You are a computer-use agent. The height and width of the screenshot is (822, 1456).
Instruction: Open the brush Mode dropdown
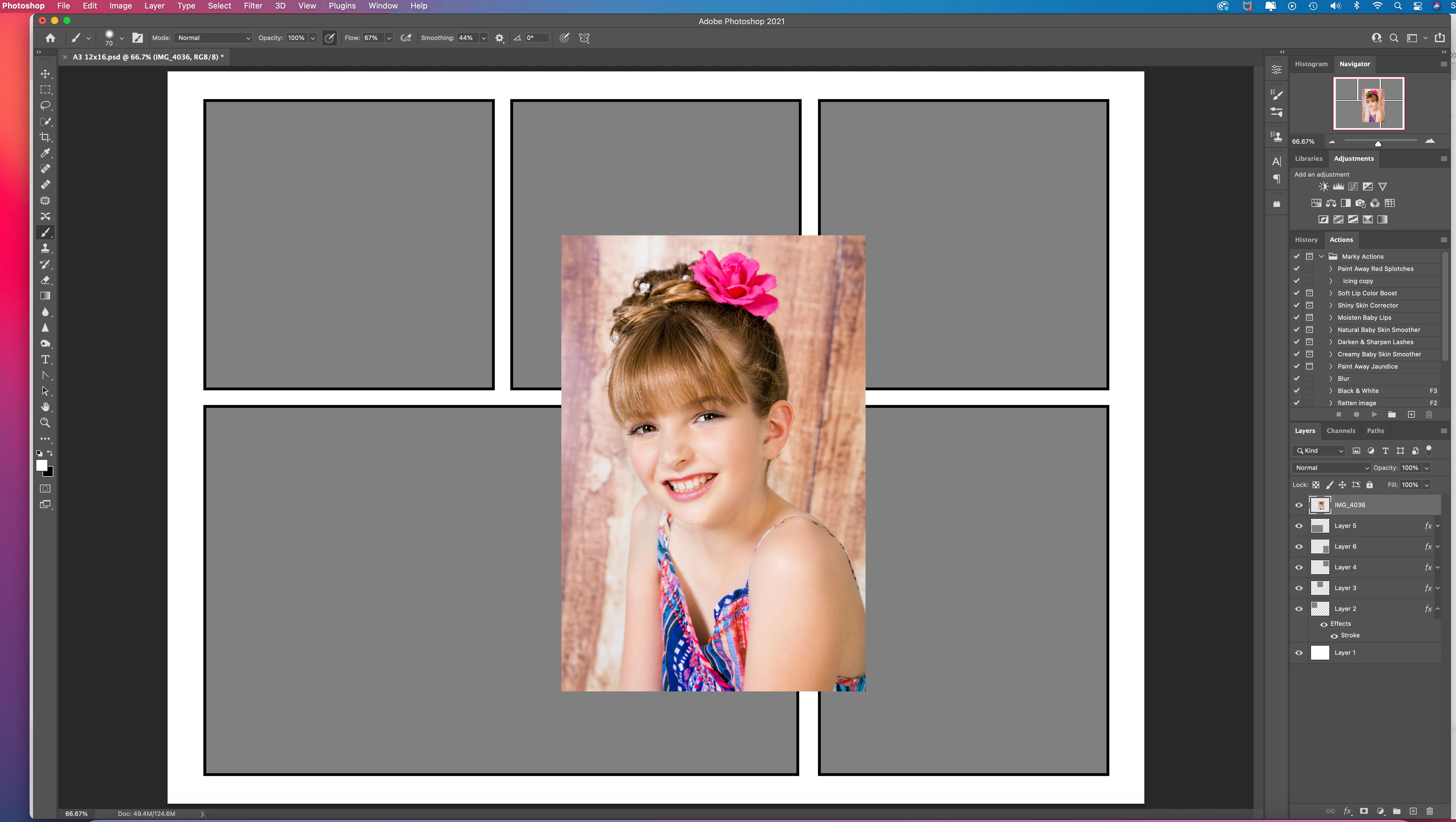(214, 38)
